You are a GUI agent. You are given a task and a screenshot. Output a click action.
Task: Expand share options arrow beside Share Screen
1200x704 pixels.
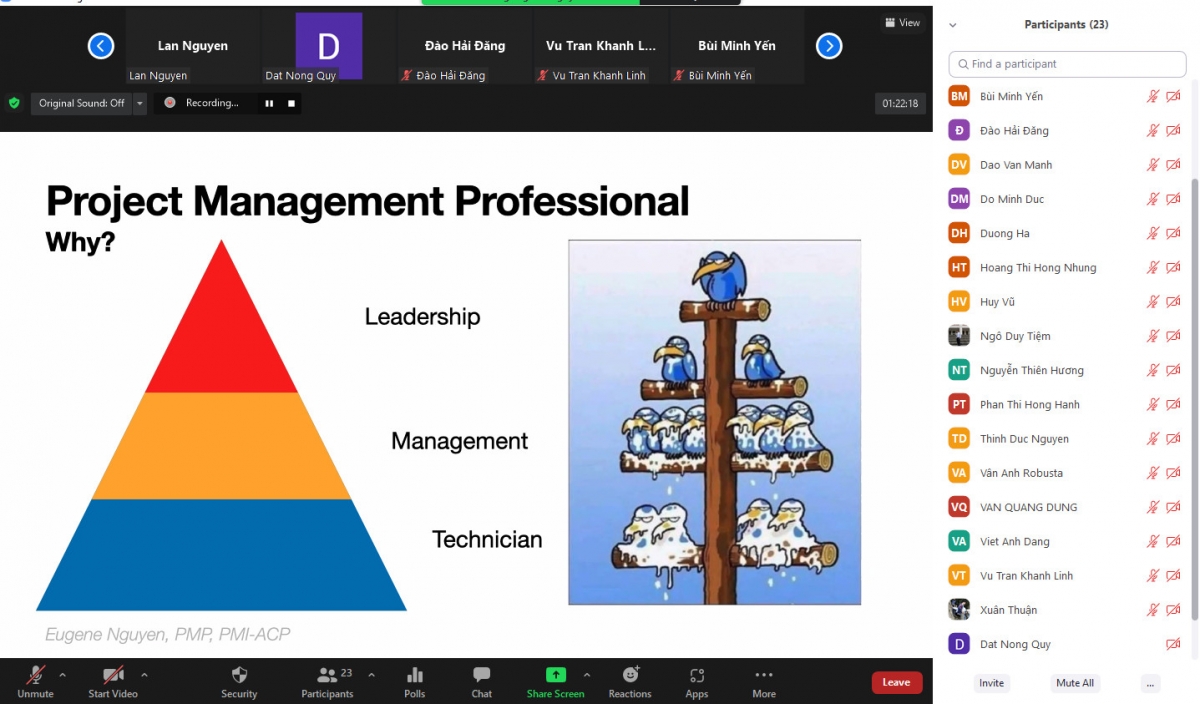[586, 674]
